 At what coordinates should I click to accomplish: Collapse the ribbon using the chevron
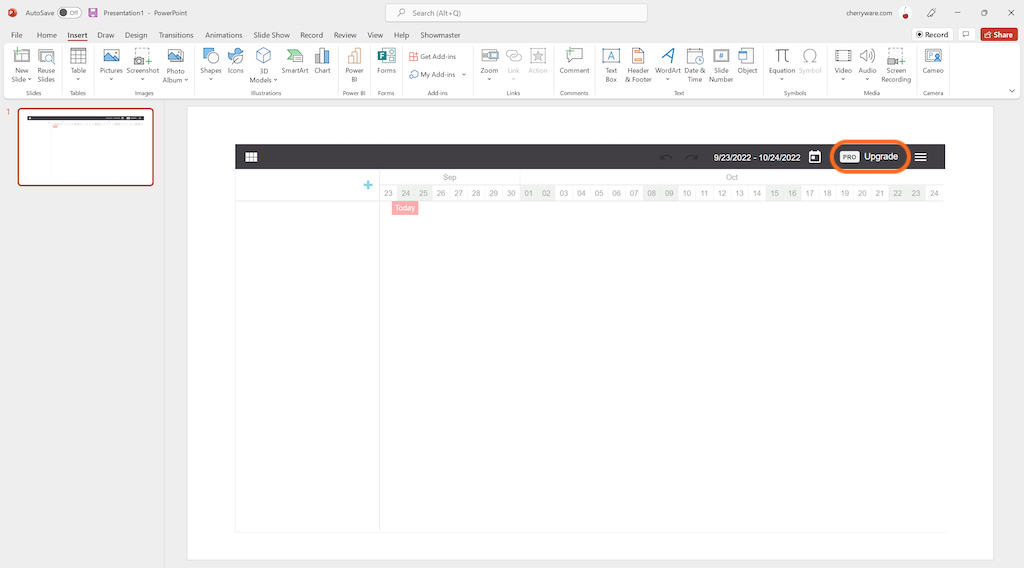[1012, 90]
